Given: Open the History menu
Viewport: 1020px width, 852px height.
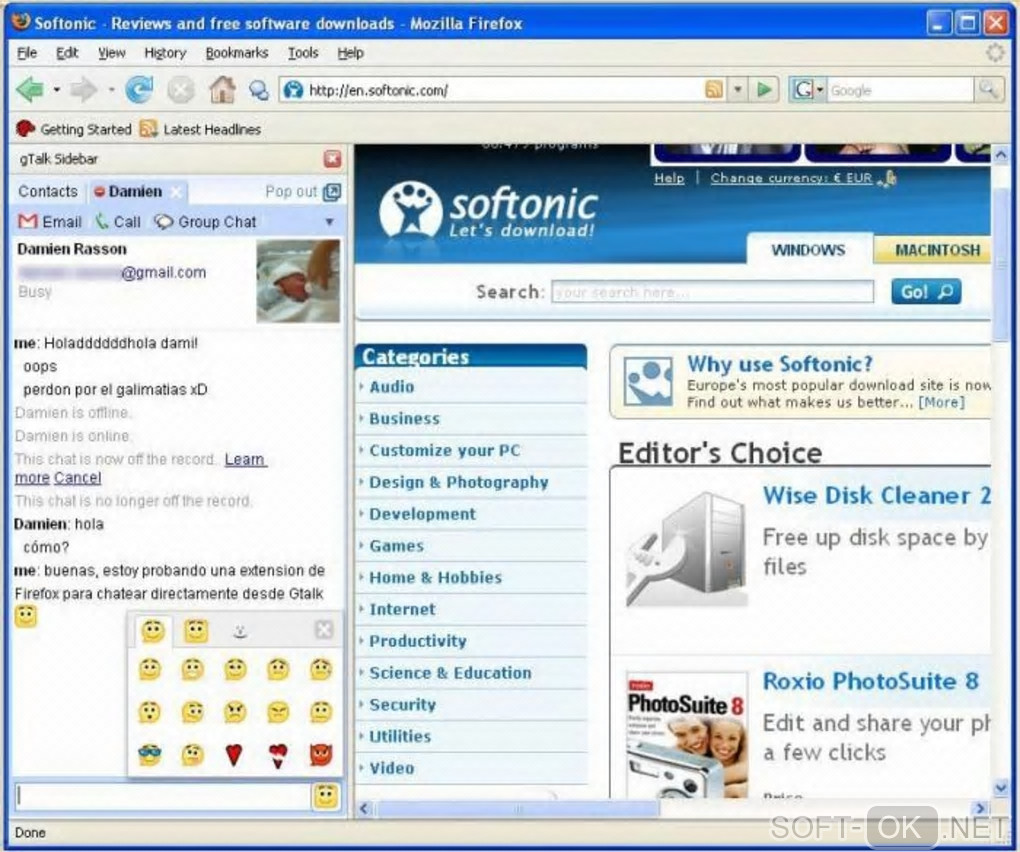Looking at the screenshot, I should tap(165, 53).
